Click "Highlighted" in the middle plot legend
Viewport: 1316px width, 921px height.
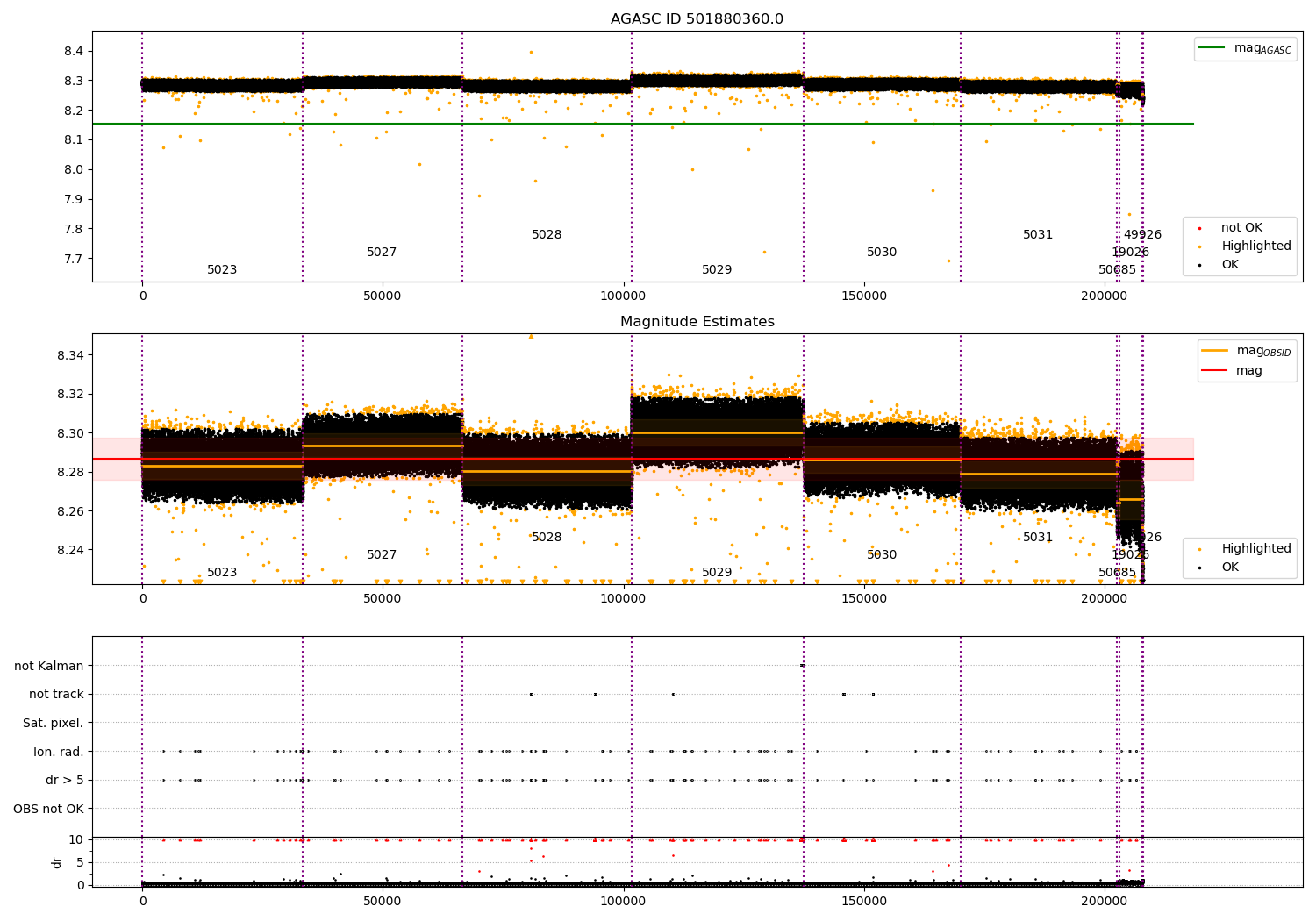1245,549
